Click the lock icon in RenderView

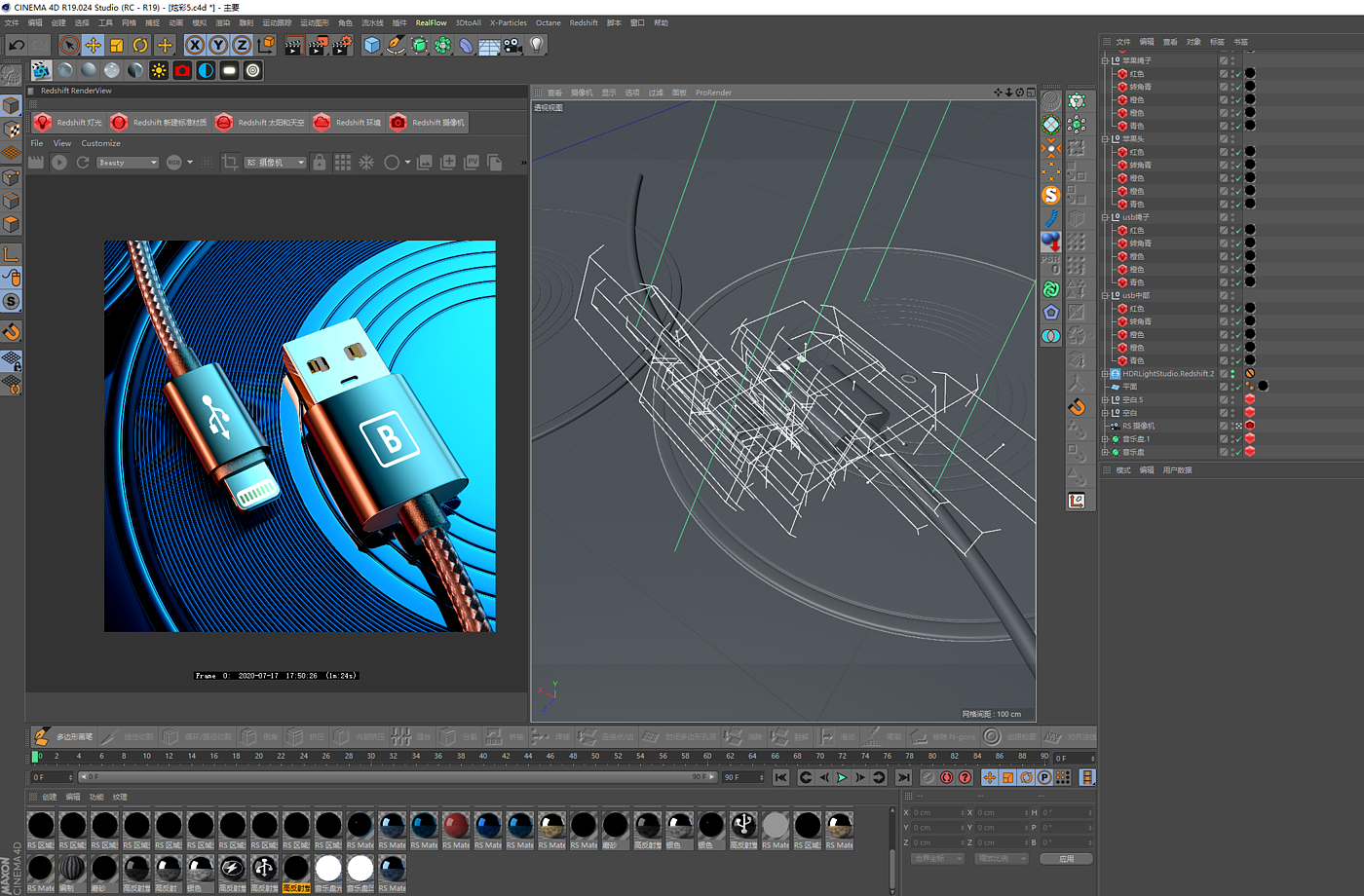320,163
